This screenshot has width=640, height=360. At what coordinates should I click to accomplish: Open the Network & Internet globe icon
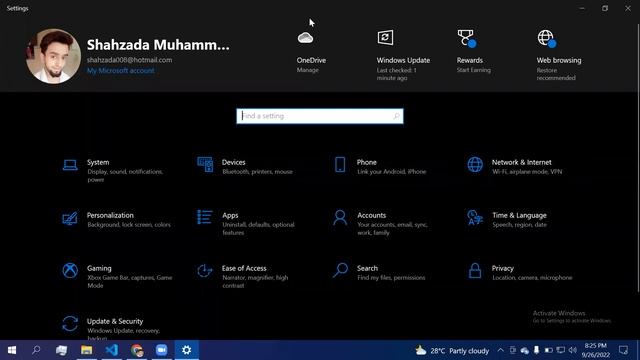coord(475,164)
